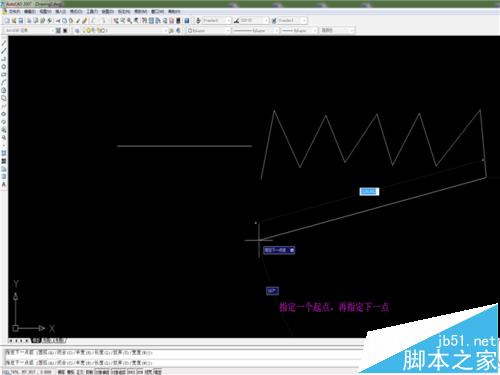Select the Hatch tool
This screenshot has height=375, width=500.
pyautogui.click(x=4, y=153)
